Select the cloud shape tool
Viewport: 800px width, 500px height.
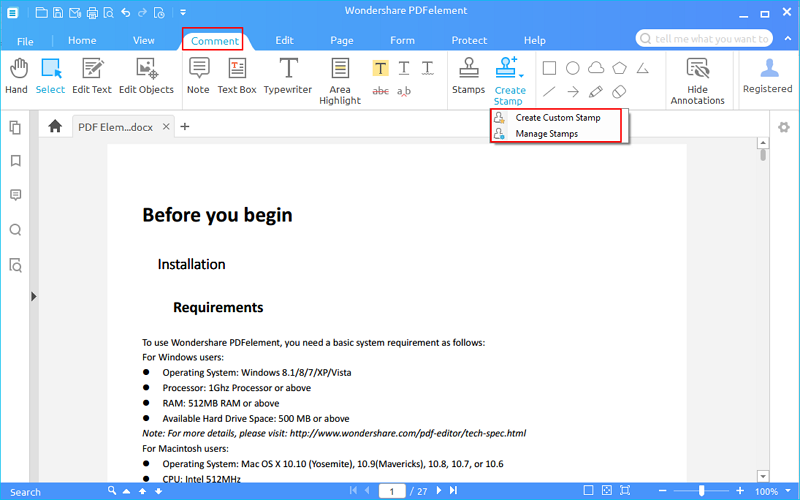(596, 68)
